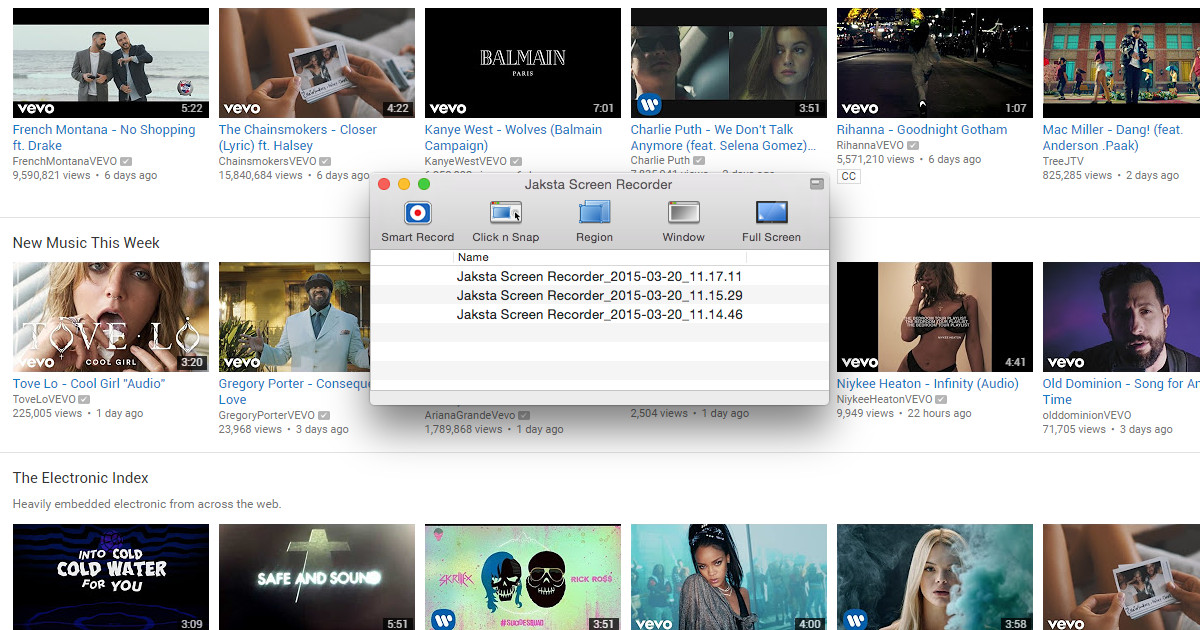Pick the Window recording mode icon
This screenshot has height=630, width=1200.
pyautogui.click(x=683, y=213)
